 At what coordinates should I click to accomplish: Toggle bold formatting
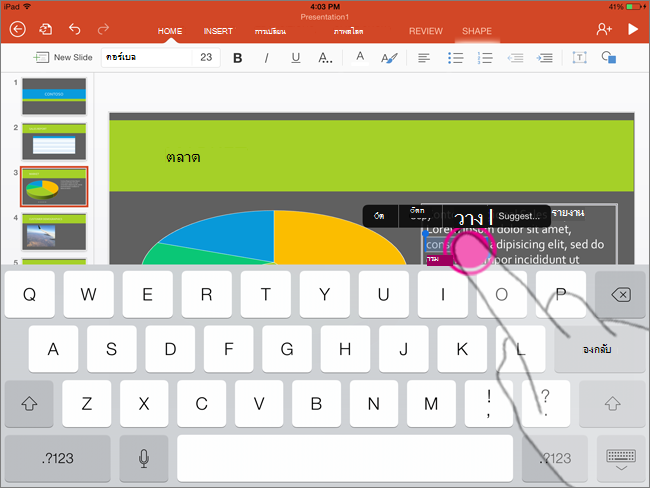coord(238,58)
